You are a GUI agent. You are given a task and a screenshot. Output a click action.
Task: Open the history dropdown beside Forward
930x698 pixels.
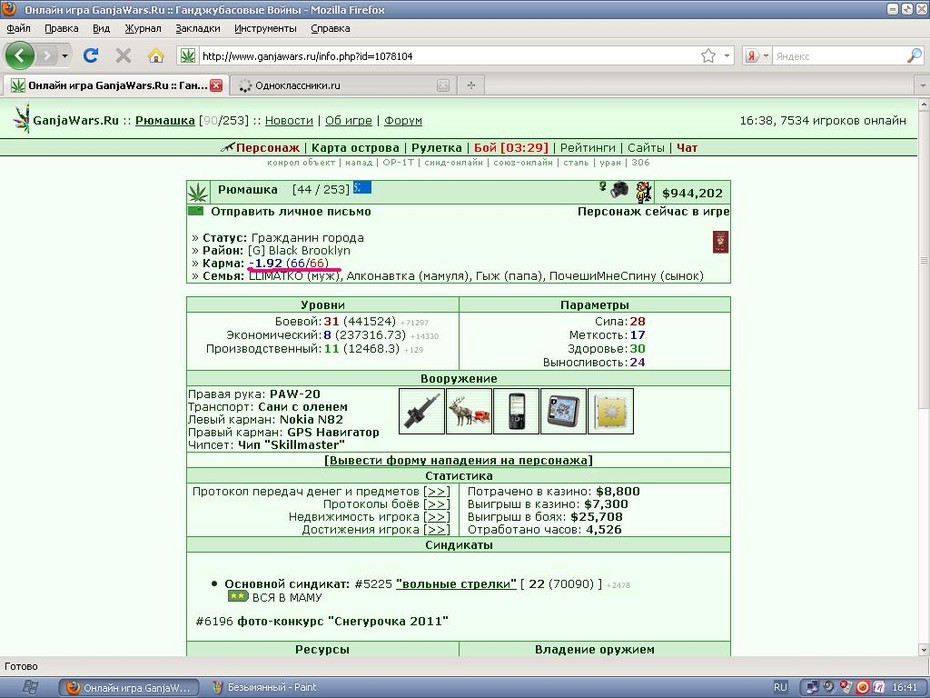point(65,56)
